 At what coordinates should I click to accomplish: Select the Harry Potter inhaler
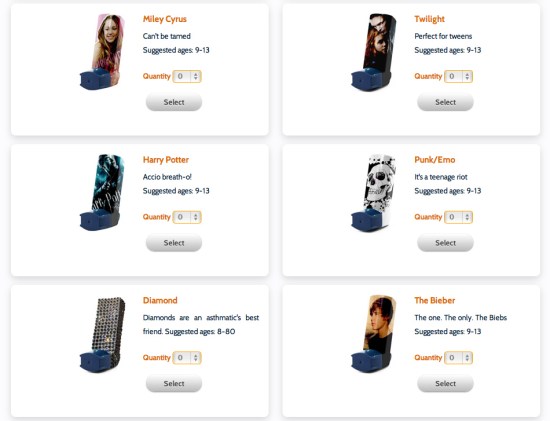(x=174, y=243)
